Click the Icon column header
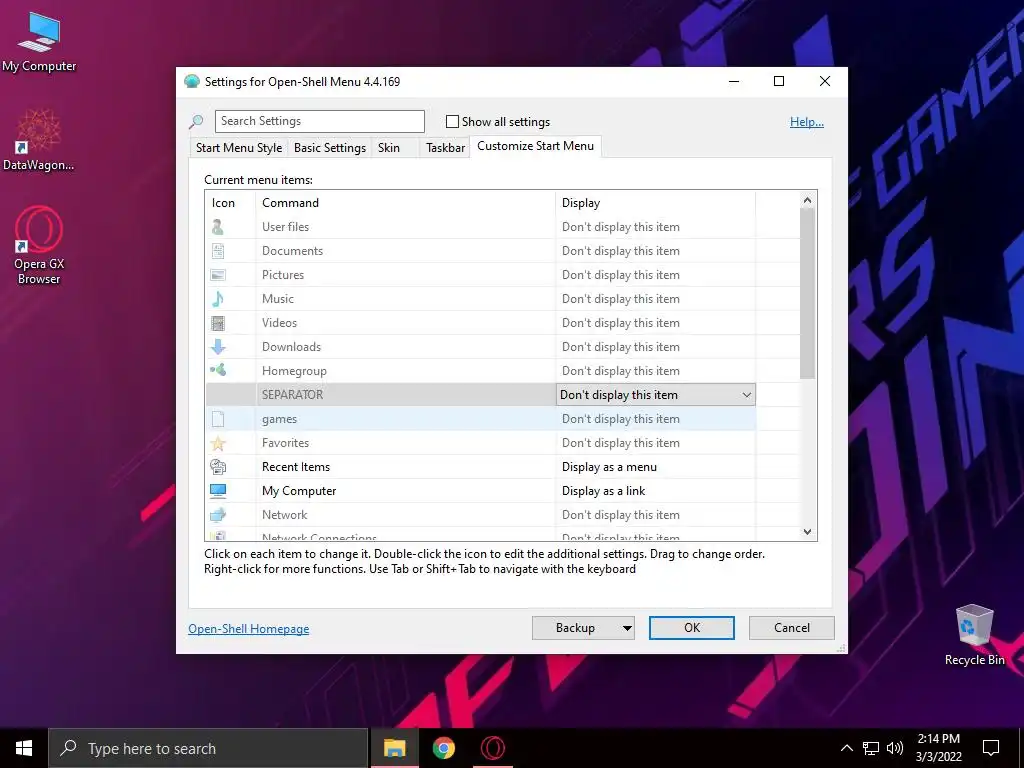Screen dimensions: 1024x768 pos(230,202)
